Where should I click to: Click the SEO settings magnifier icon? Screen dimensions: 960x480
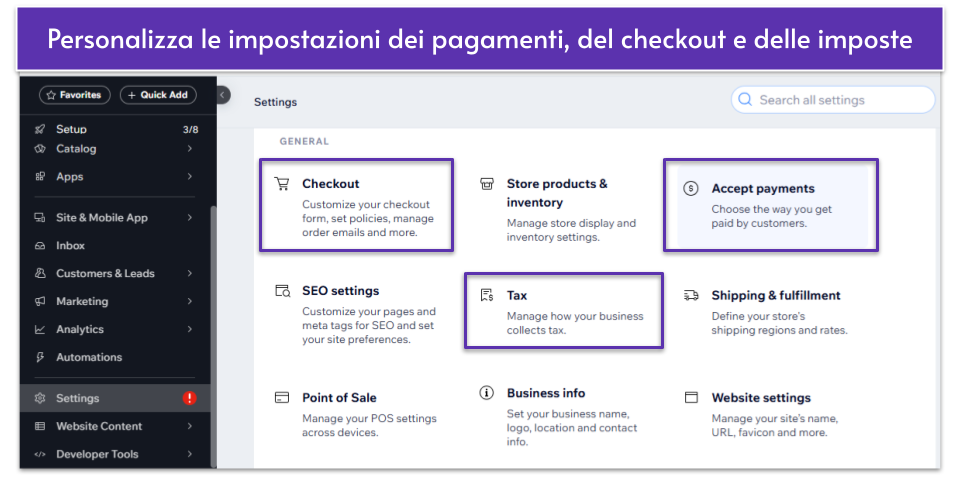point(282,291)
